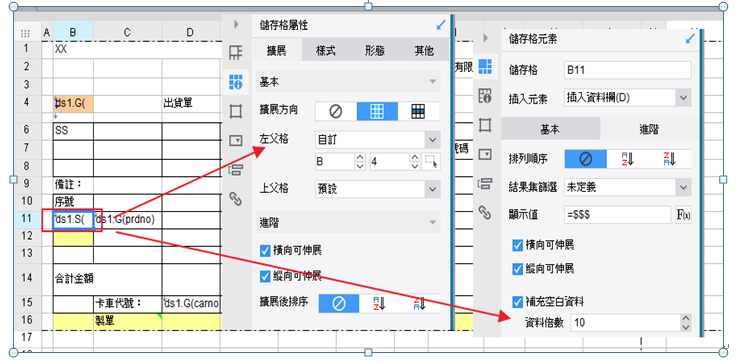Set 排列順序 to descending Z-A
The image size is (743, 362).
pos(670,159)
